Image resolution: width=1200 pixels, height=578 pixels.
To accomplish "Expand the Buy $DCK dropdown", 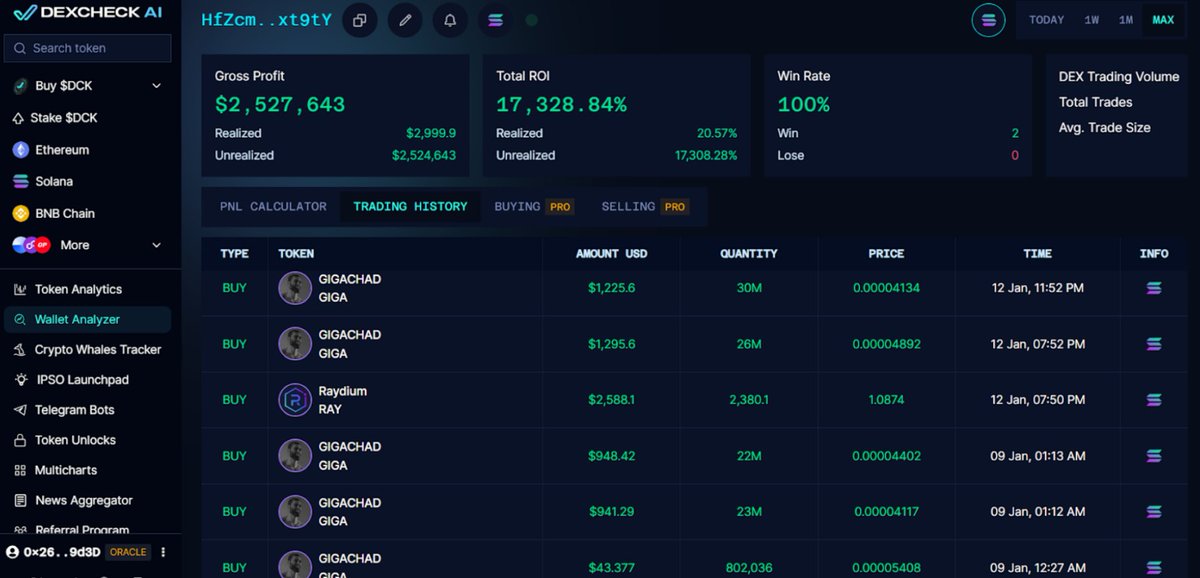I will point(156,86).
